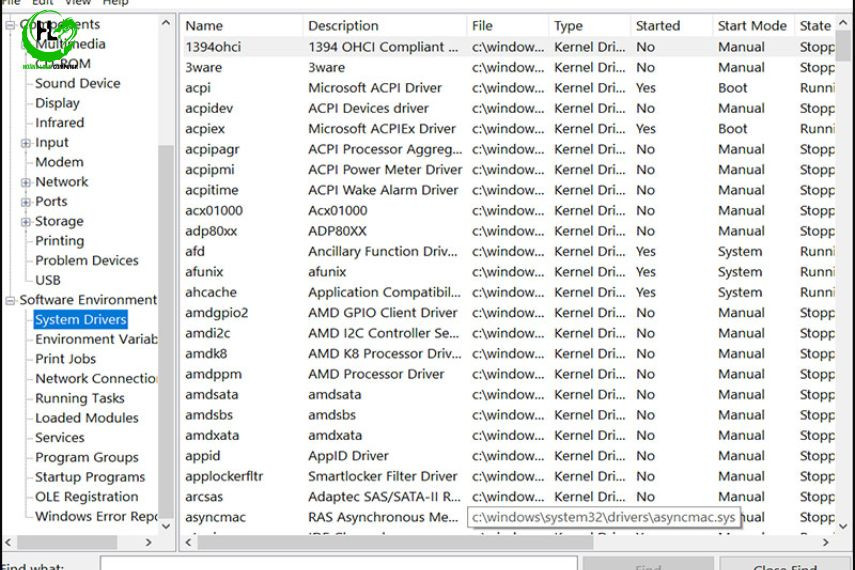Sort by the Type column header
This screenshot has width=855, height=570.
click(x=590, y=26)
